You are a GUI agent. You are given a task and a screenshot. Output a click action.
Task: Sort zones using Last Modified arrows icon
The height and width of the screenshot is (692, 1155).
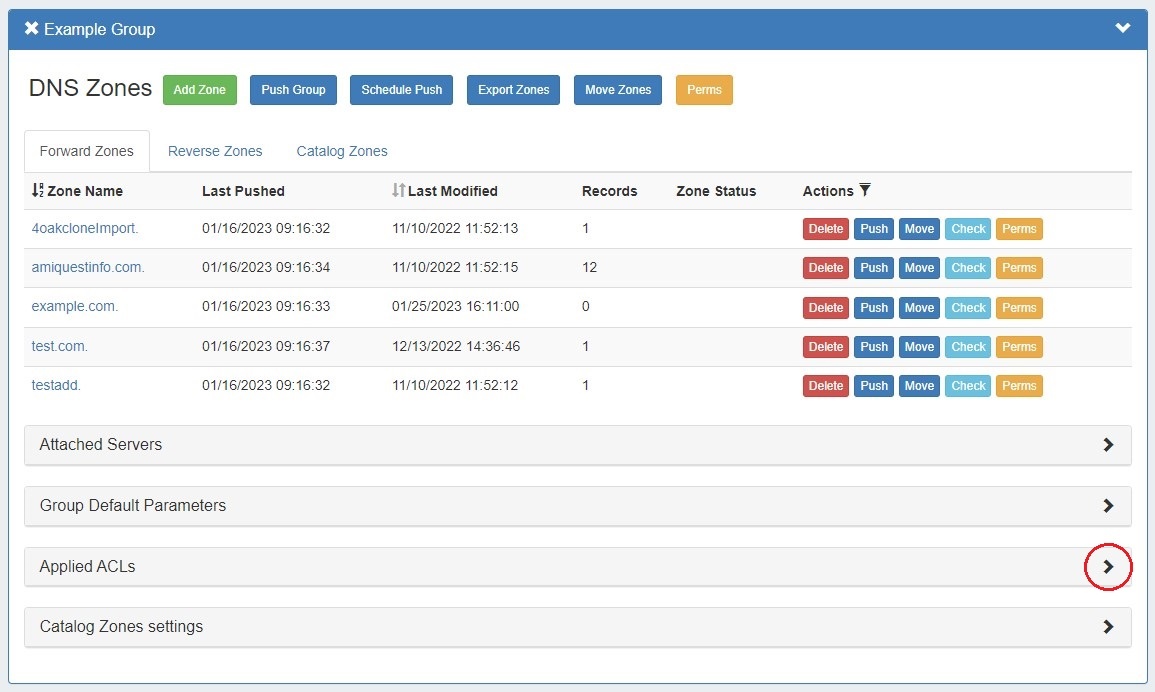(398, 191)
